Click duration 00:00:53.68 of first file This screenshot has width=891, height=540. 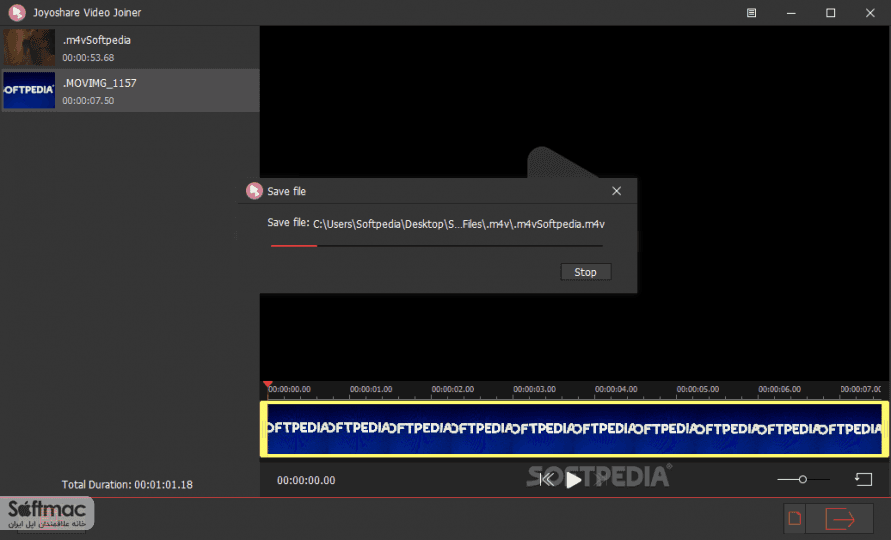88,57
